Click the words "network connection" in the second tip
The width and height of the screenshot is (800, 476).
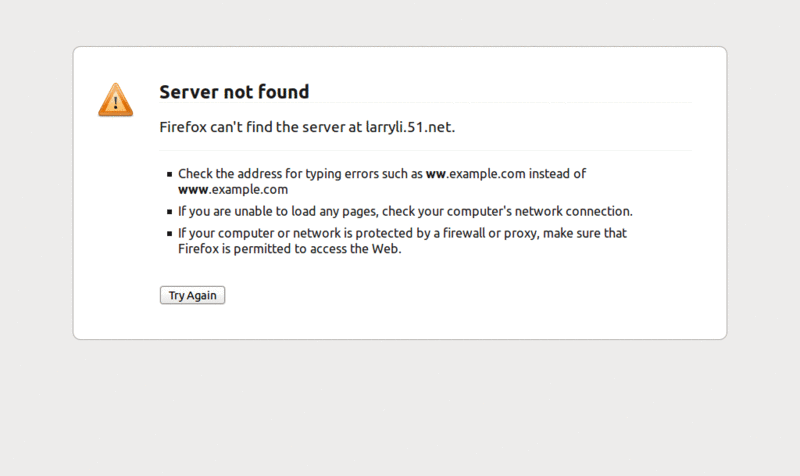tap(576, 211)
